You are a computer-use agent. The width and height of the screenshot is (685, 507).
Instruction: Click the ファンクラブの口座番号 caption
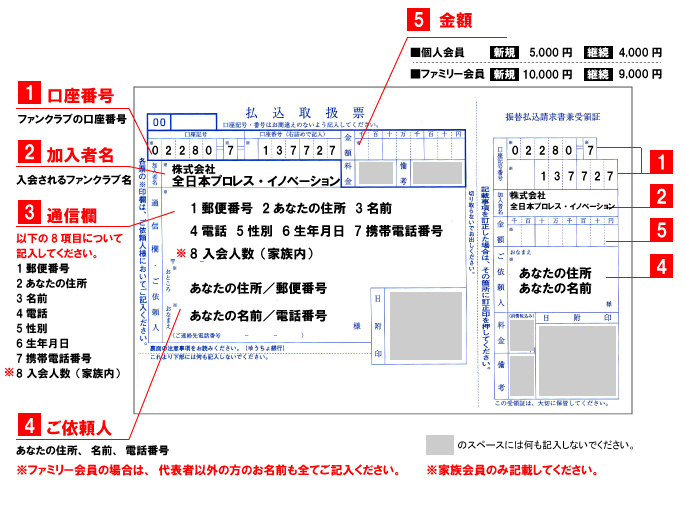pyautogui.click(x=72, y=119)
